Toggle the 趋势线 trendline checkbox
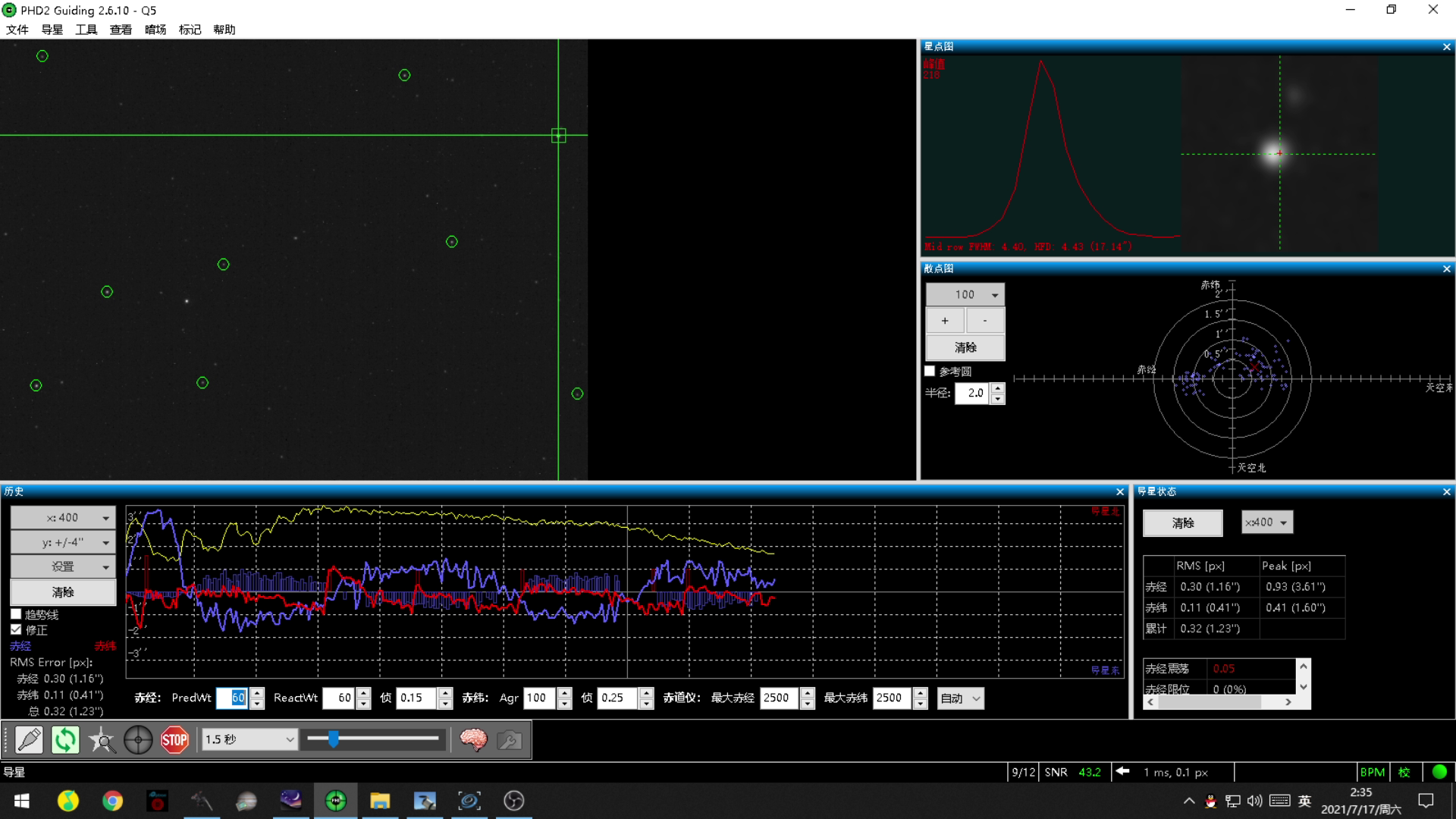Image resolution: width=1456 pixels, height=819 pixels. pyautogui.click(x=16, y=614)
